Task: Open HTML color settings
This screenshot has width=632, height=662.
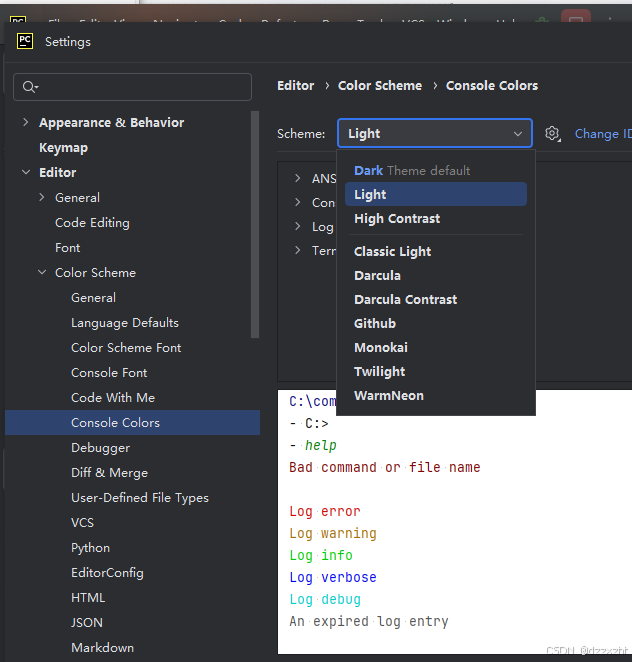Action: [x=88, y=598]
